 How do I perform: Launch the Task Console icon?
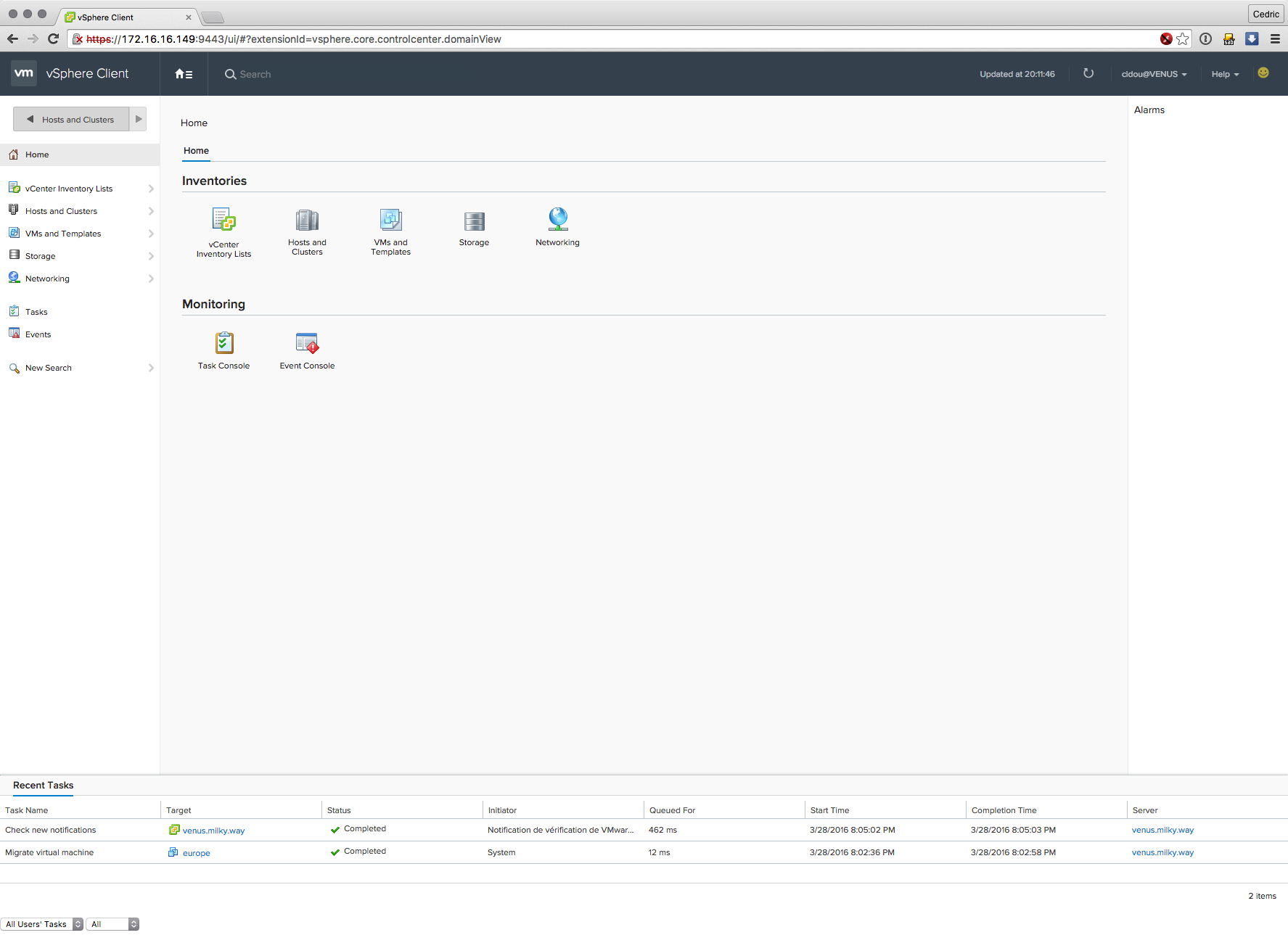pyautogui.click(x=223, y=342)
